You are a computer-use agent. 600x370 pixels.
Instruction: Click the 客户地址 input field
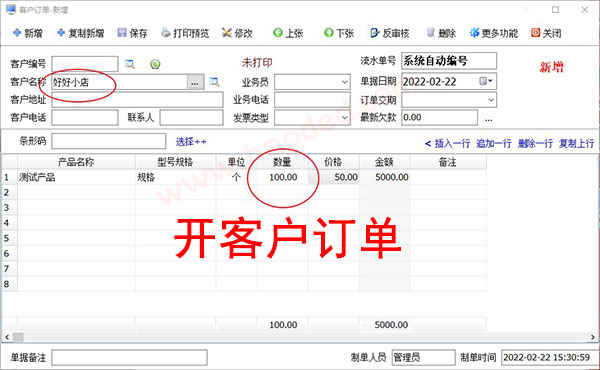[137, 99]
